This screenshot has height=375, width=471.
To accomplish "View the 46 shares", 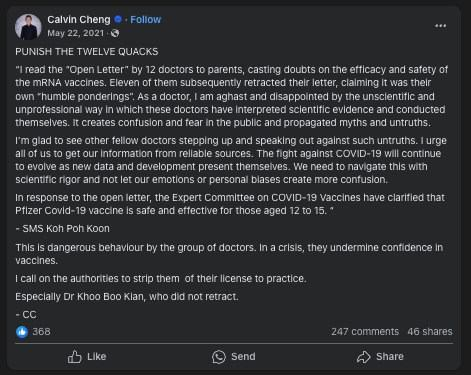I will click(430, 332).
